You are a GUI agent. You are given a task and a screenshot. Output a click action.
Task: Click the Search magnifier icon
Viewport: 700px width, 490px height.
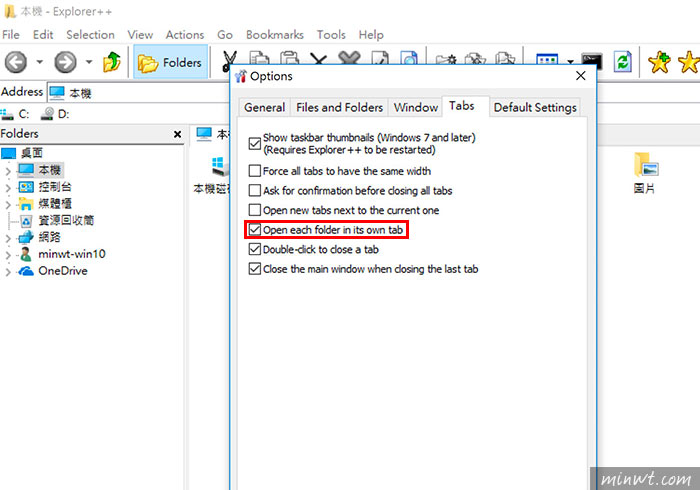[409, 58]
